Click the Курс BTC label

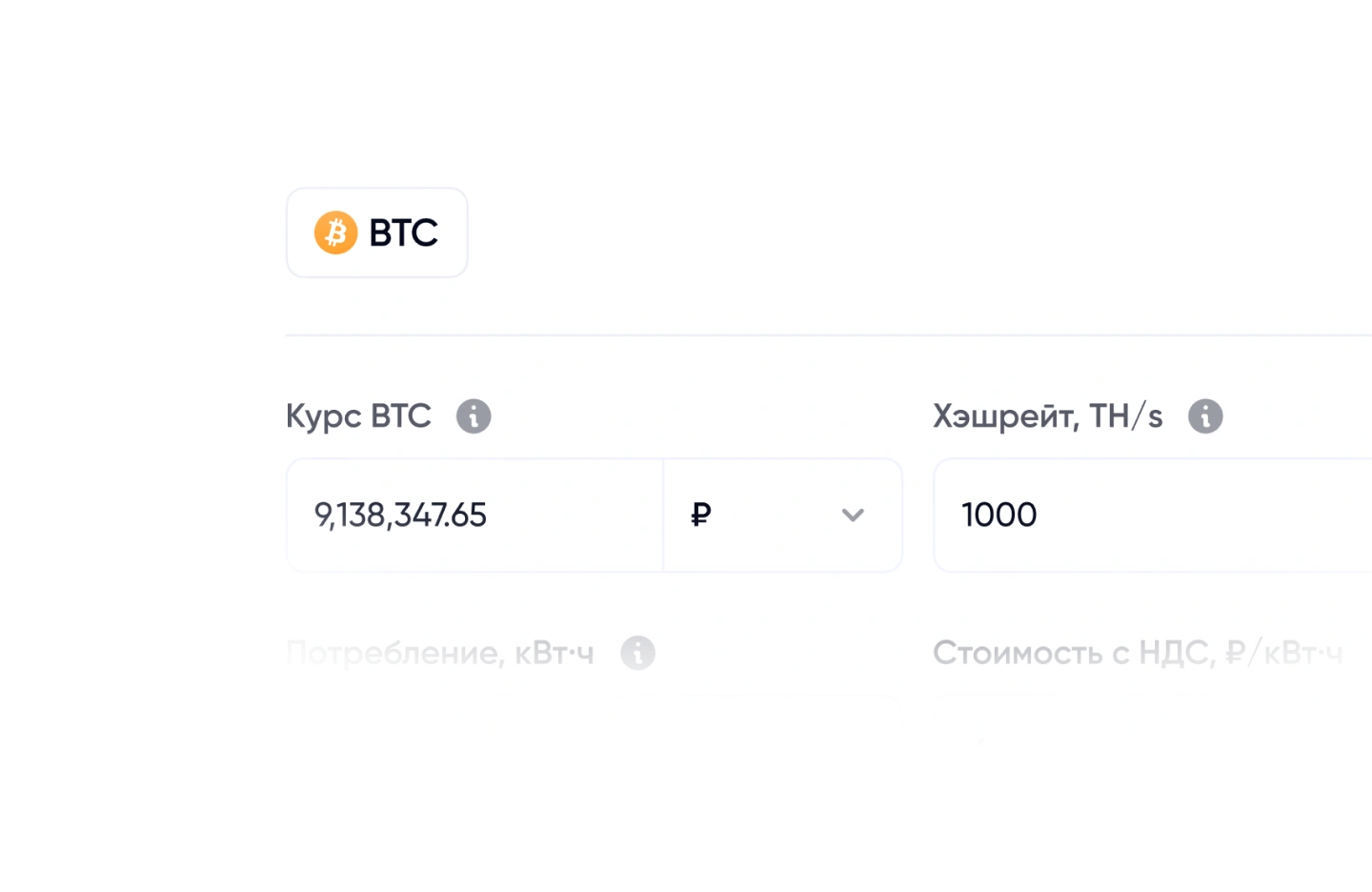tap(358, 416)
